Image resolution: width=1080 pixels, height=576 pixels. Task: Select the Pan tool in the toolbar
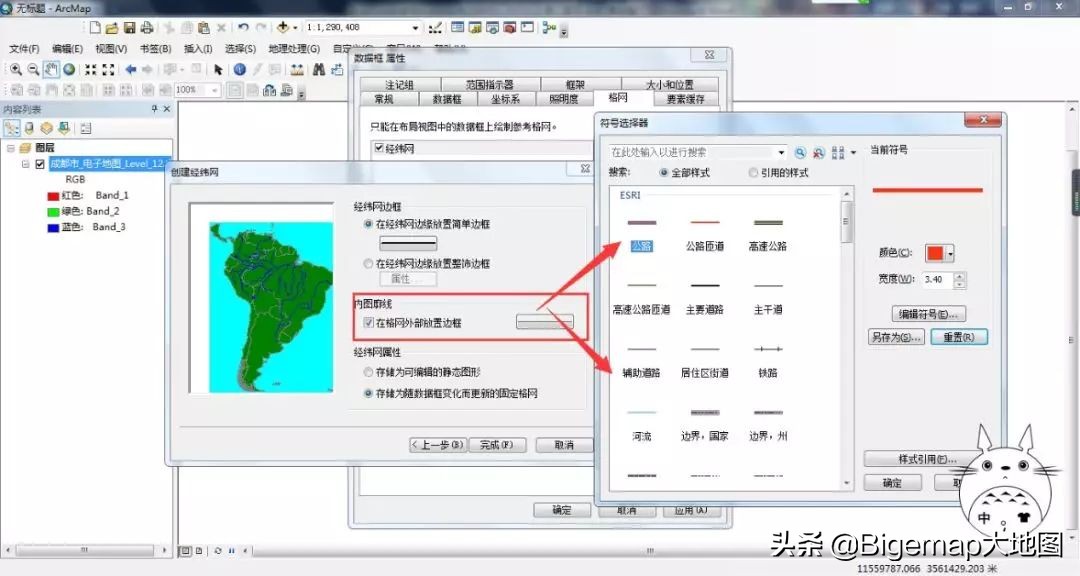(50, 69)
